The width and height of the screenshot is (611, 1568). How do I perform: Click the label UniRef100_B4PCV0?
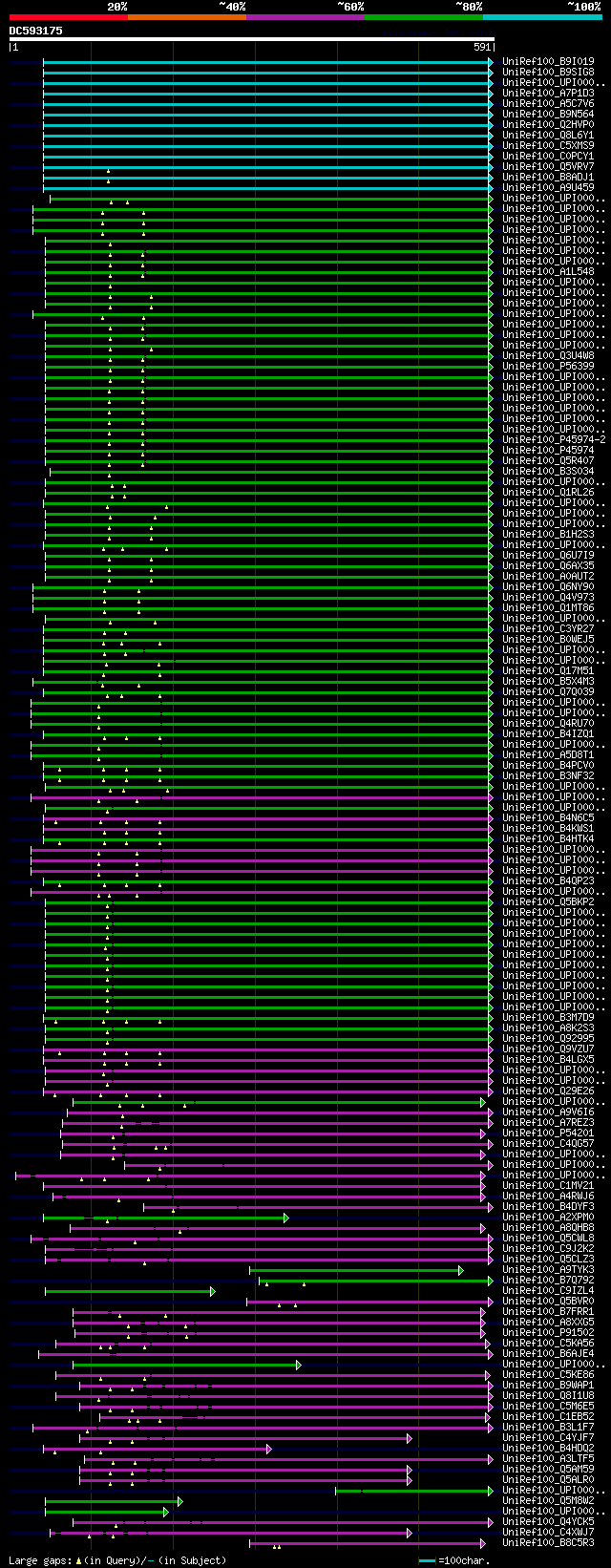click(x=548, y=765)
